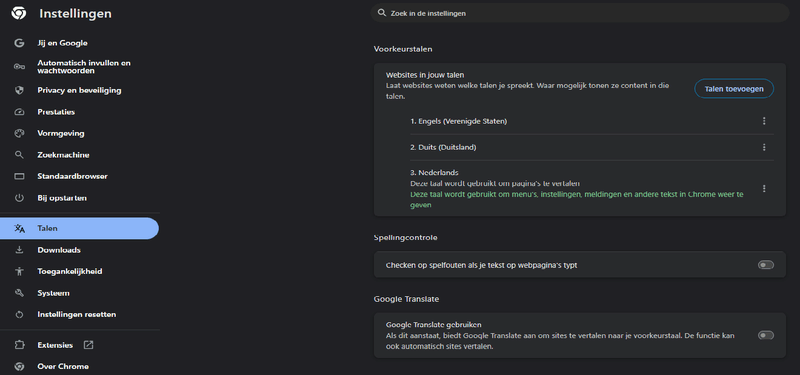Viewport: 800px width, 375px height.
Task: Click the search magnifier in settings search bar
Action: click(381, 13)
